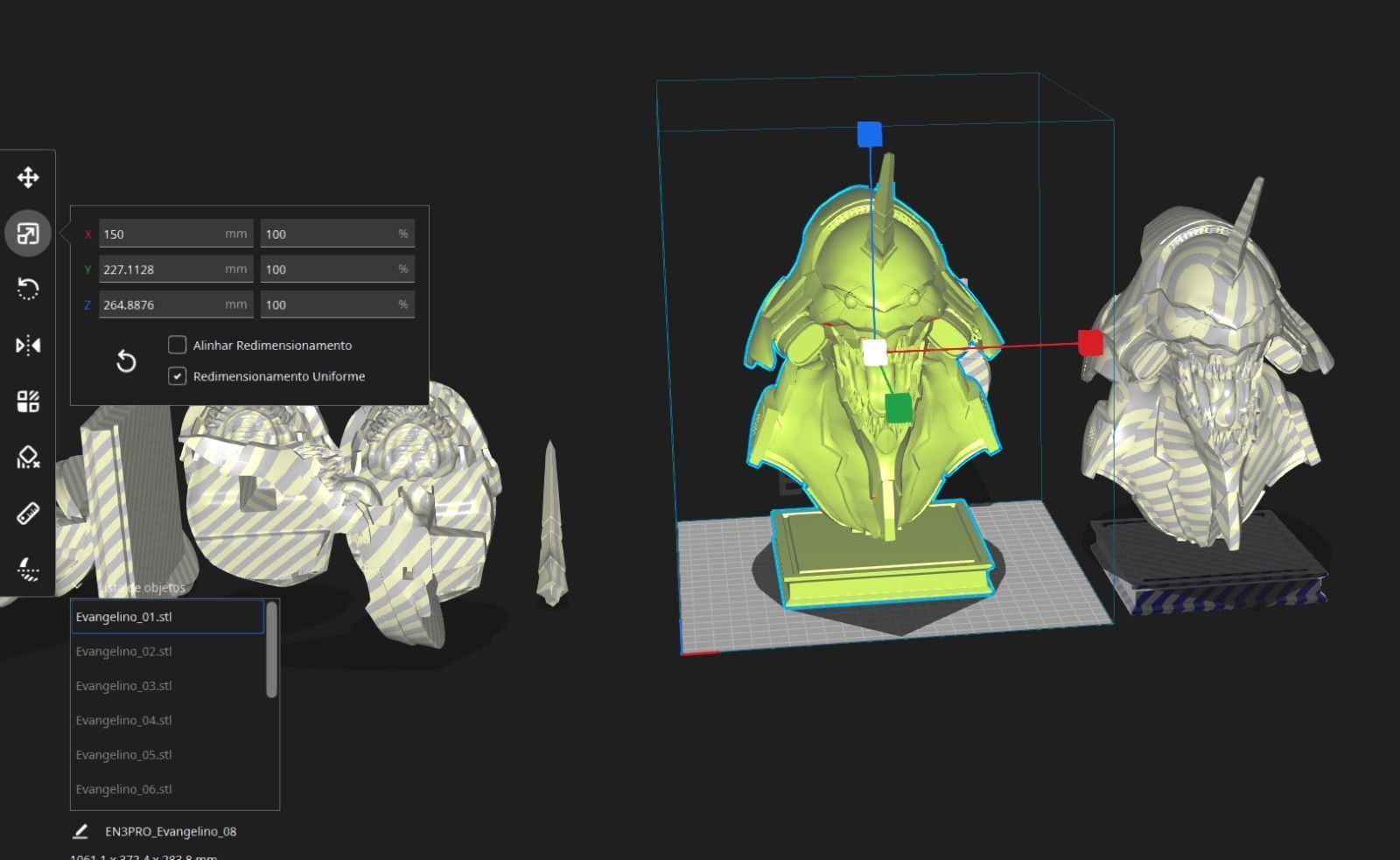
Task: Click the Z scale percentage field
Action: (x=338, y=304)
